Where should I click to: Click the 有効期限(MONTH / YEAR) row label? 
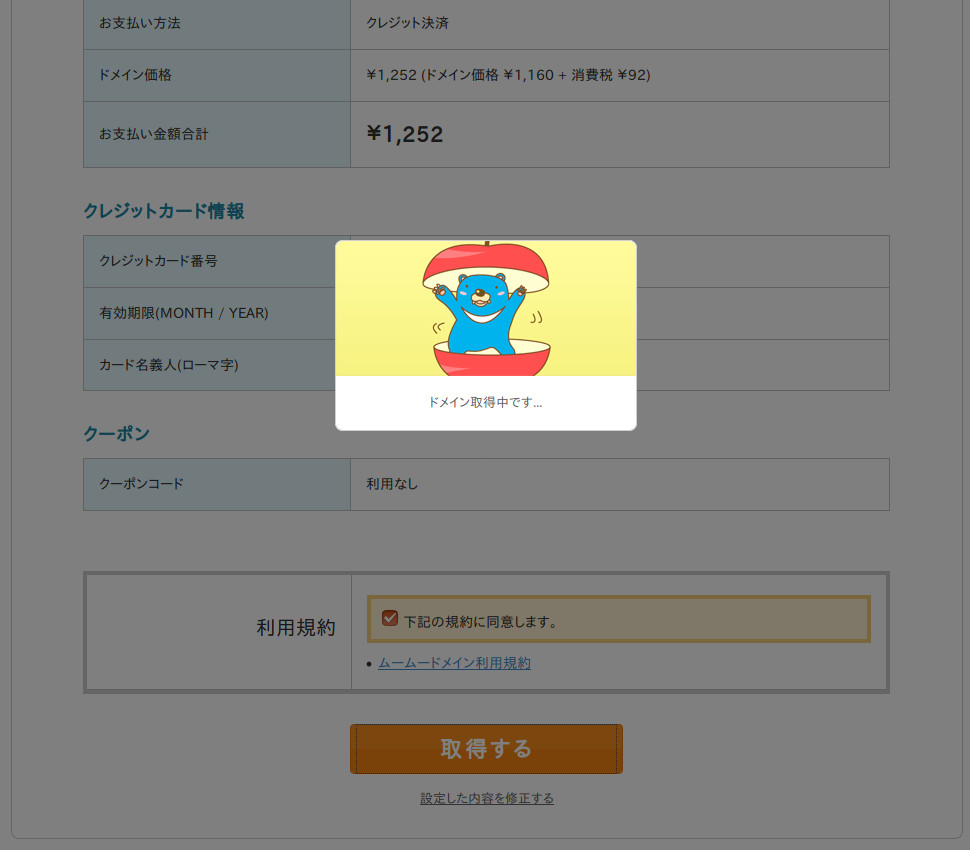click(184, 313)
